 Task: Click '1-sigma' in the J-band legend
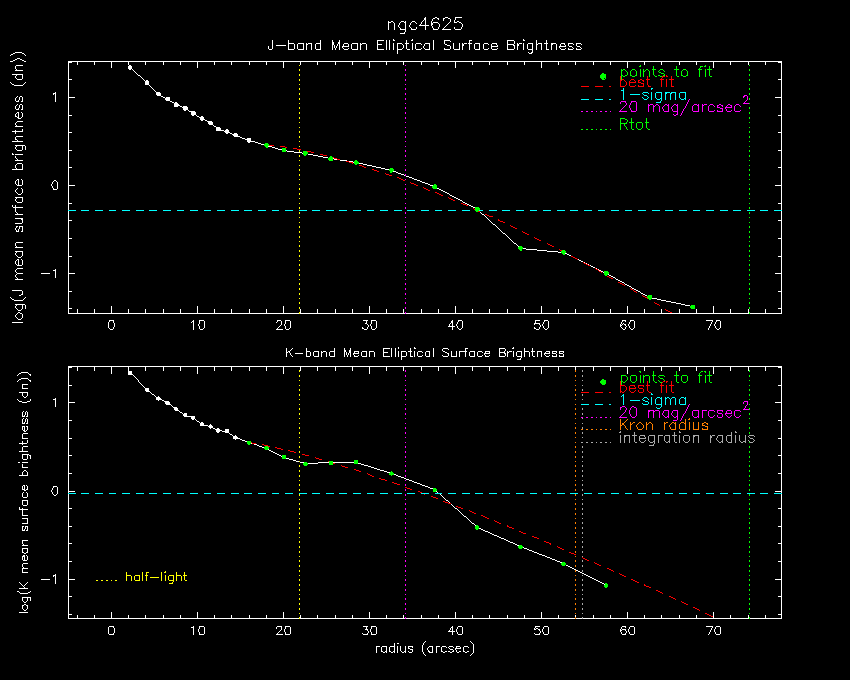[653, 95]
